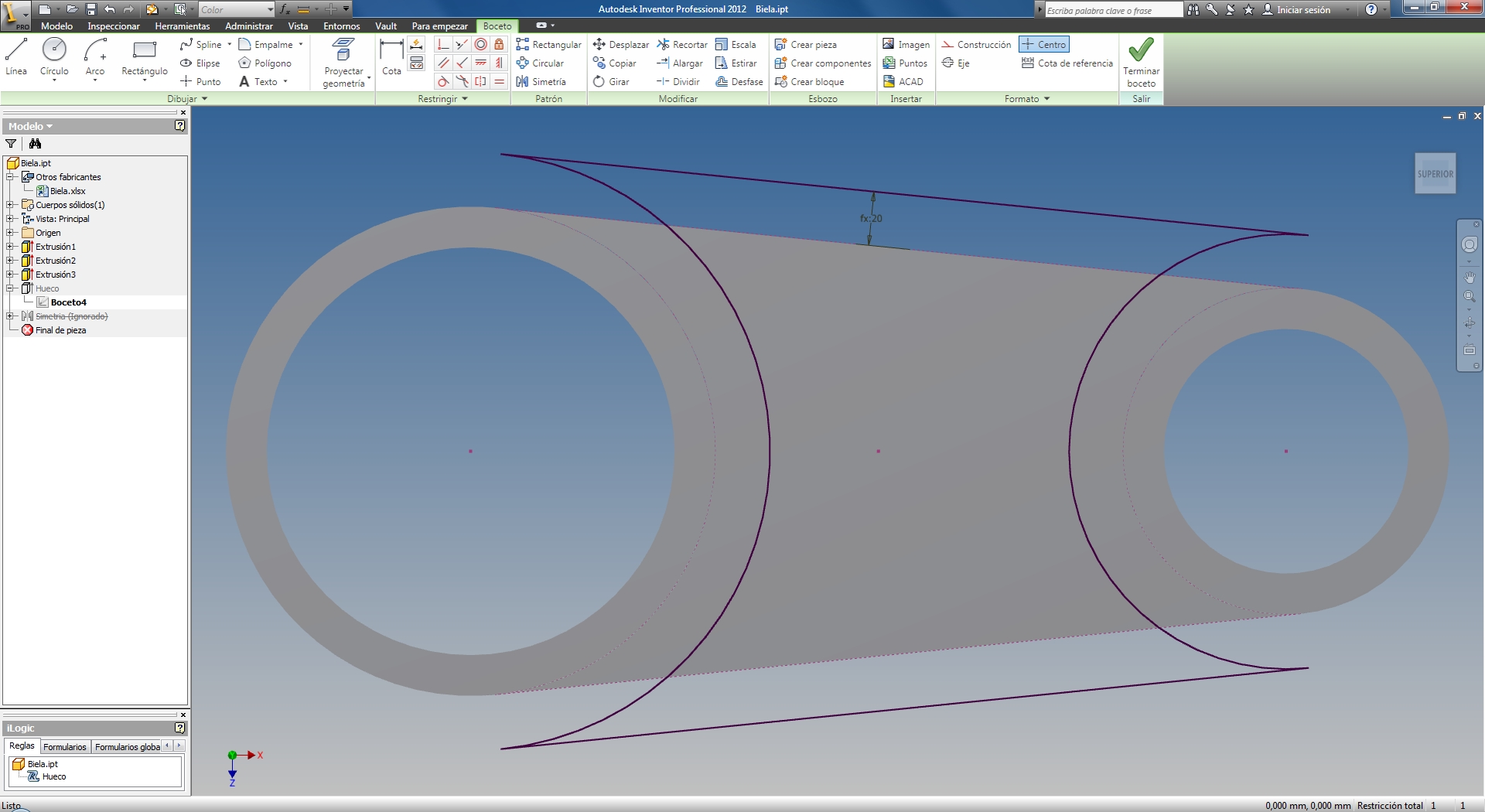Viewport: 1485px width, 812px height.
Task: Activate Pan hand in navigation bar
Action: (1470, 277)
